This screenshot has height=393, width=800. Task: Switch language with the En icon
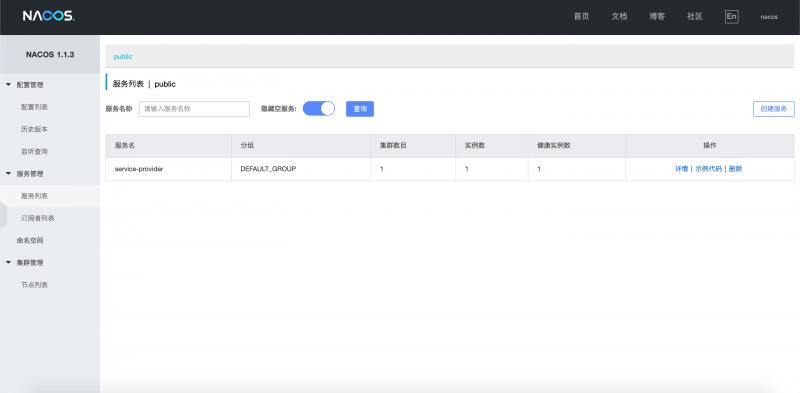(731, 16)
